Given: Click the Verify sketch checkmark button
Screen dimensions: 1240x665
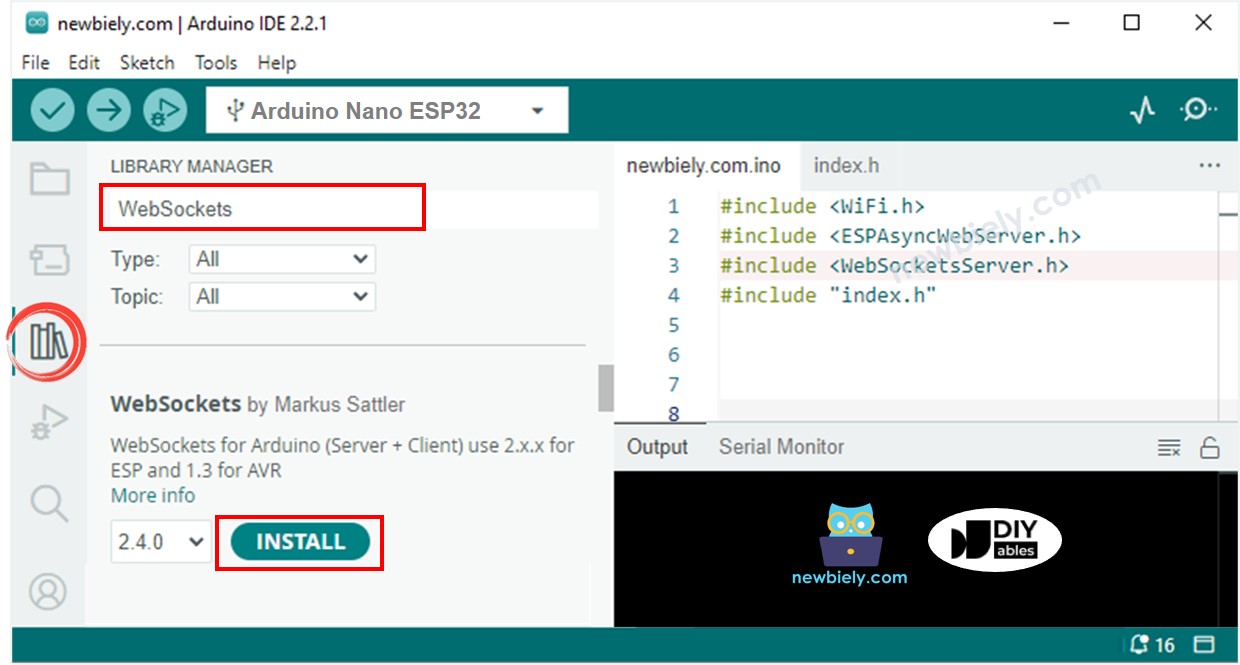Looking at the screenshot, I should (53, 111).
